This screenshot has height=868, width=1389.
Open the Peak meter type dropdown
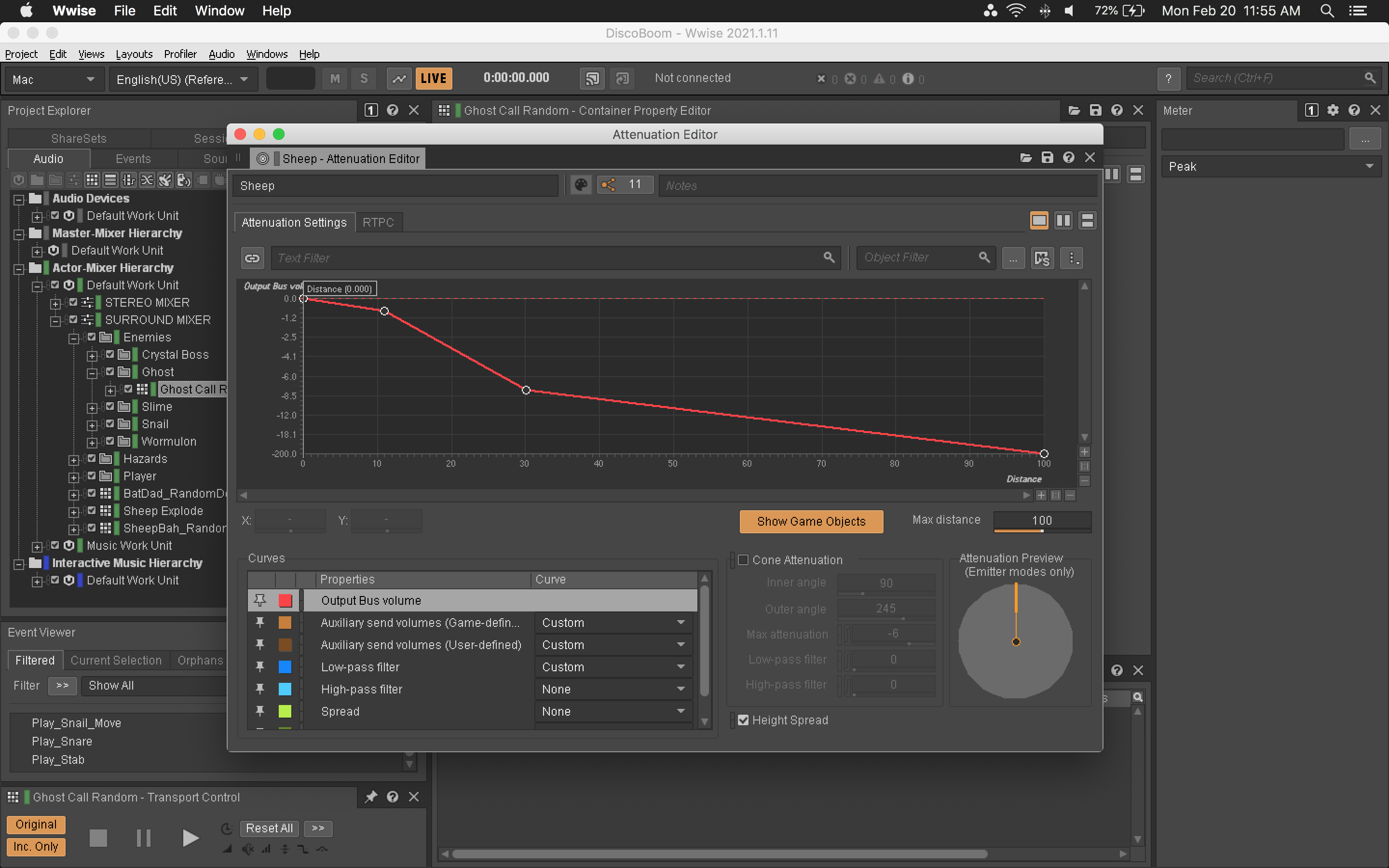[x=1271, y=166]
